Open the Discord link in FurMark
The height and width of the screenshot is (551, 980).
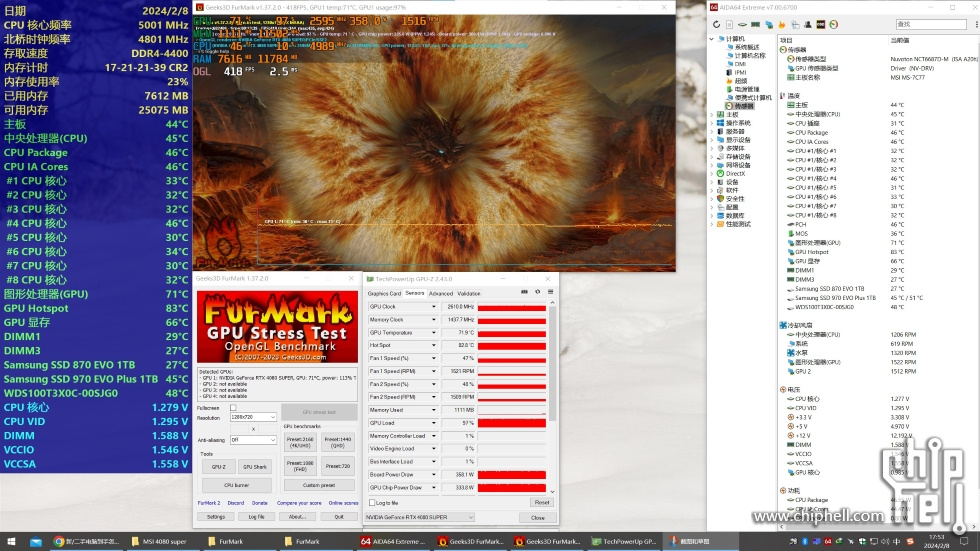(x=236, y=503)
